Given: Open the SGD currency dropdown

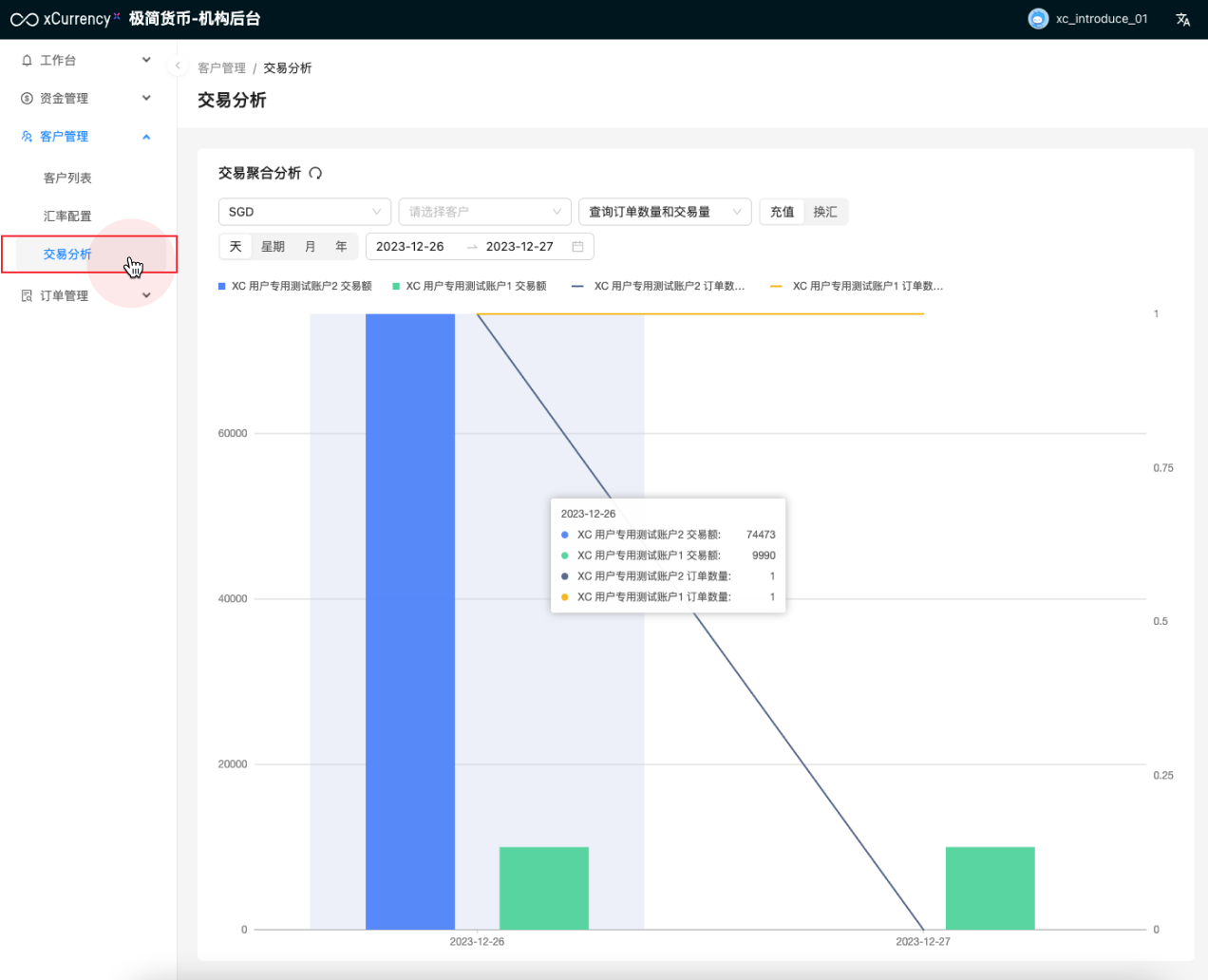Looking at the screenshot, I should 304,212.
